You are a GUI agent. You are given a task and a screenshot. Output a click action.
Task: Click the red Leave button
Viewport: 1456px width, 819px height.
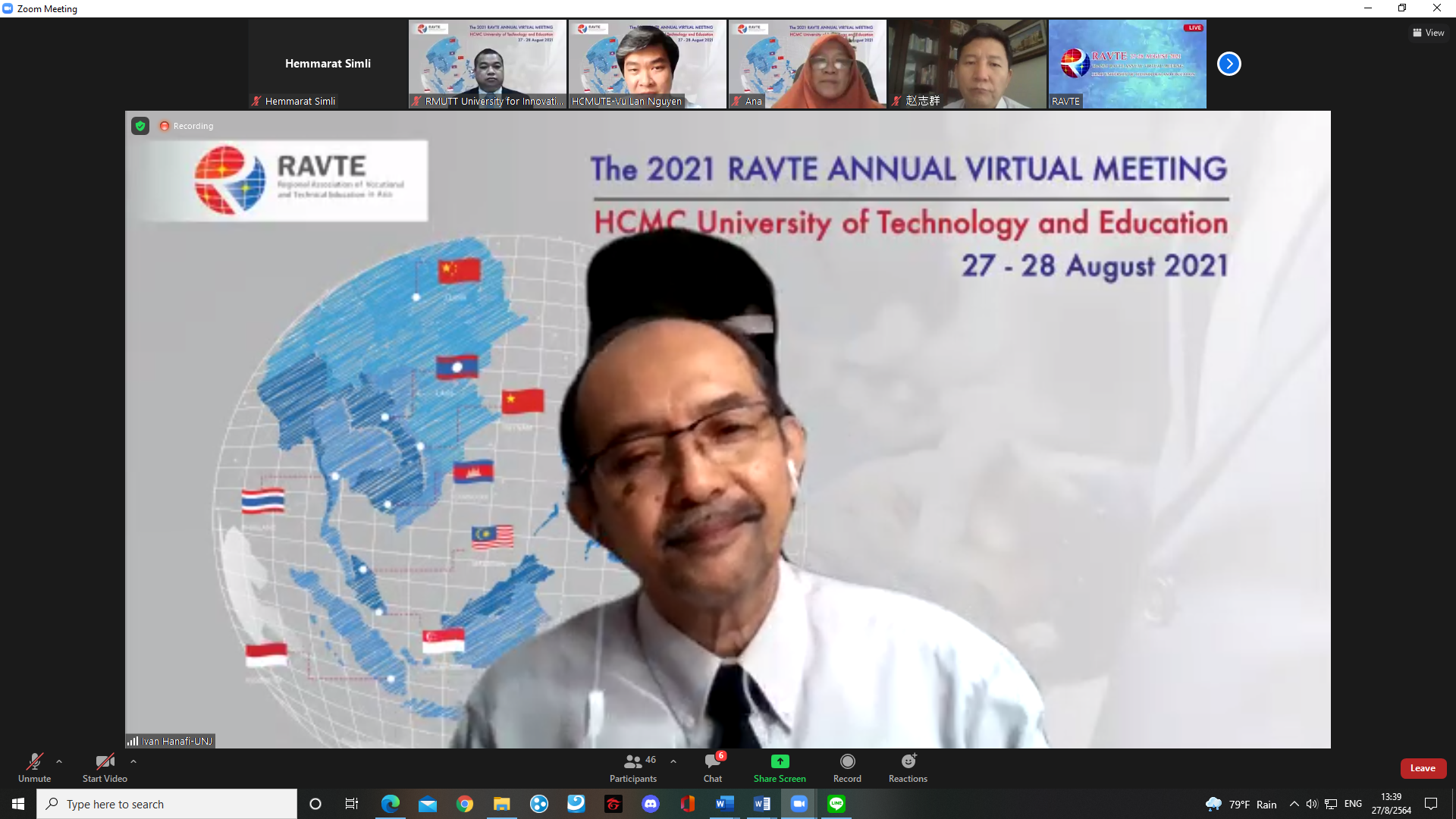click(1423, 768)
